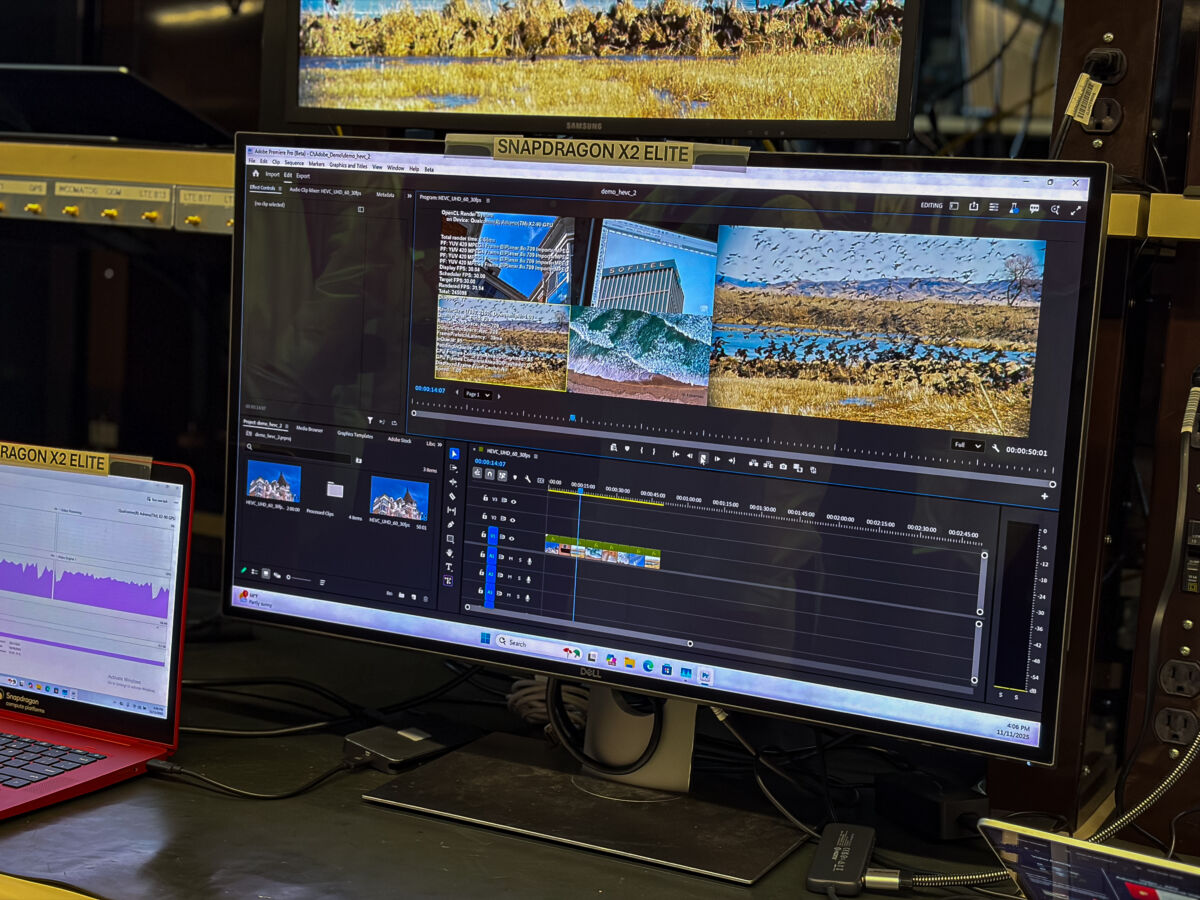Switch to the Media Browser tab
Screen dimensions: 1200x900
point(309,429)
